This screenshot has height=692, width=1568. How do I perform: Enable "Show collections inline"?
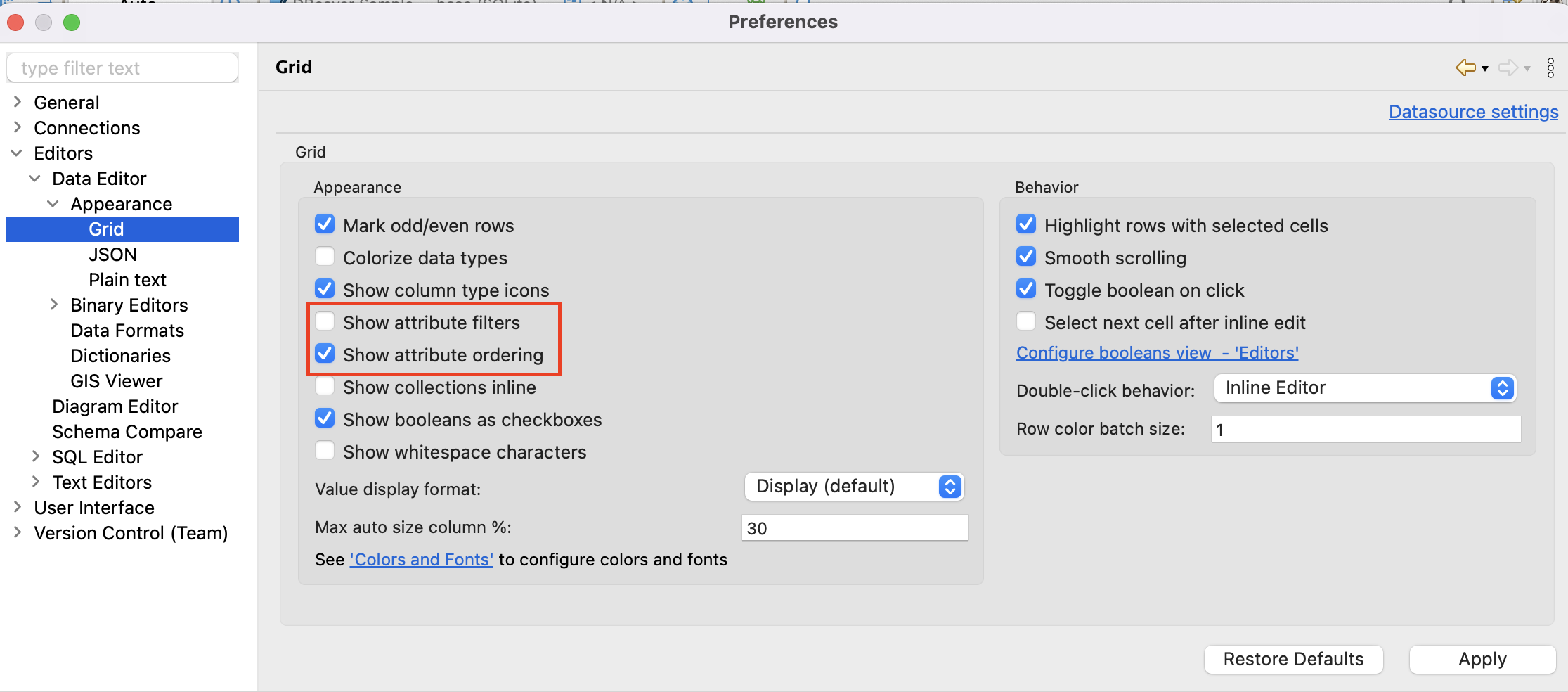325,385
